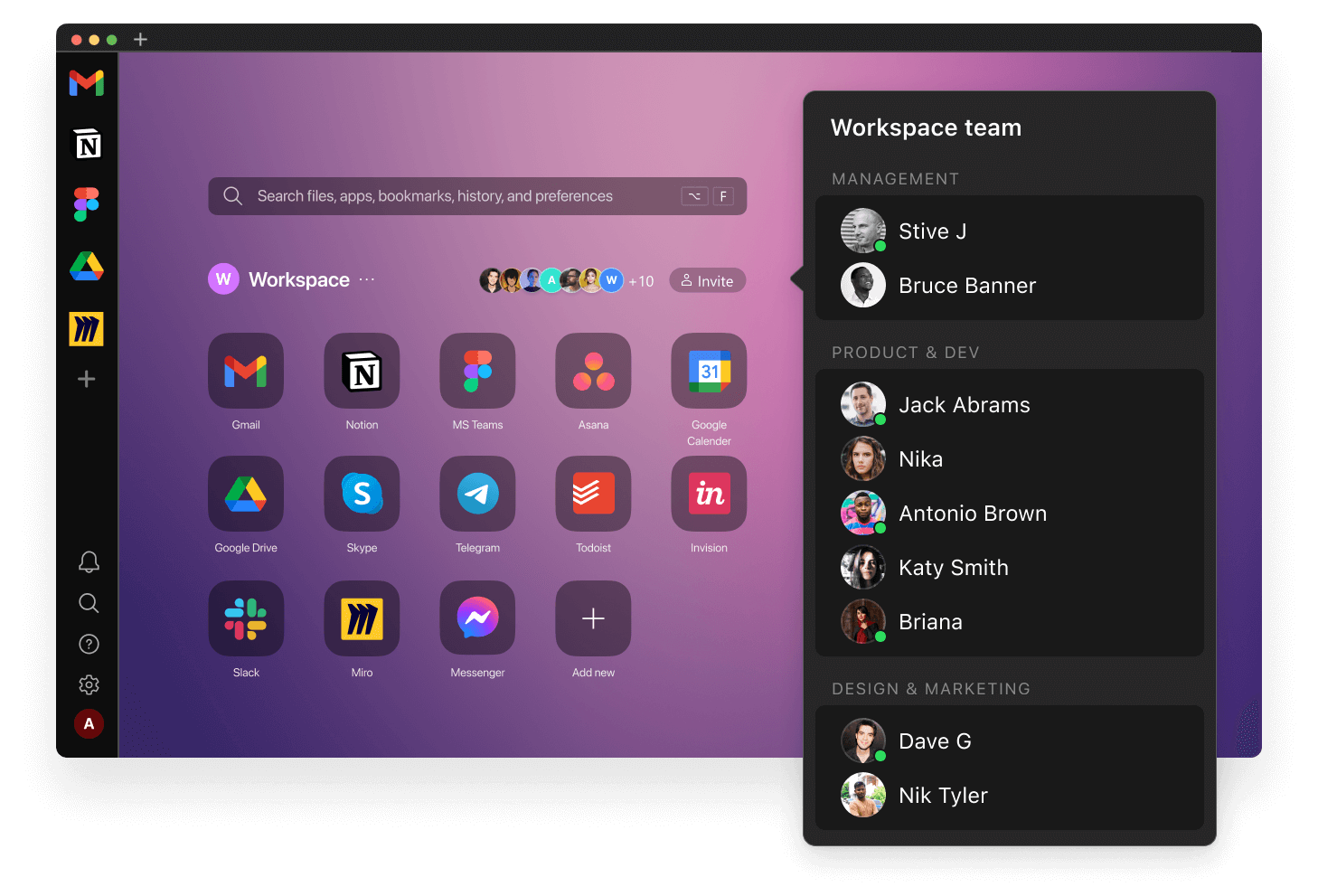Viewport: 1318px width, 896px height.
Task: Click the Add new app tile
Action: click(593, 618)
